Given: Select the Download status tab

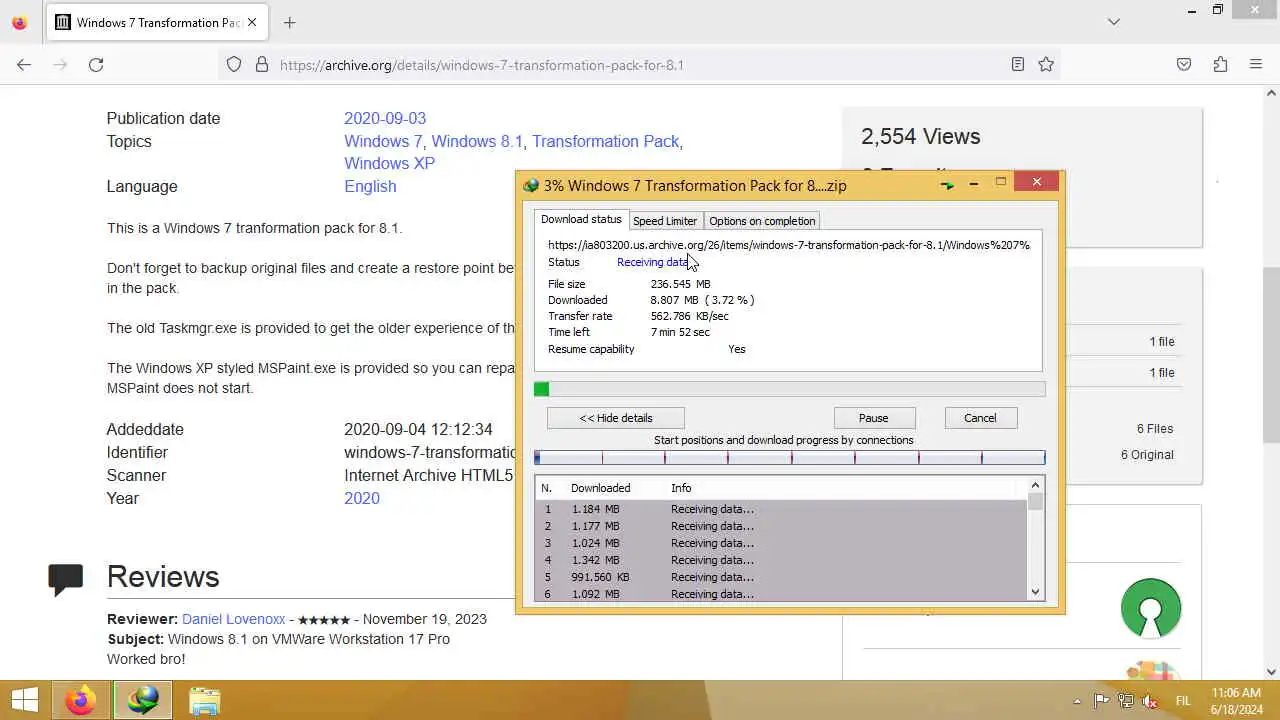Looking at the screenshot, I should (x=581, y=219).
